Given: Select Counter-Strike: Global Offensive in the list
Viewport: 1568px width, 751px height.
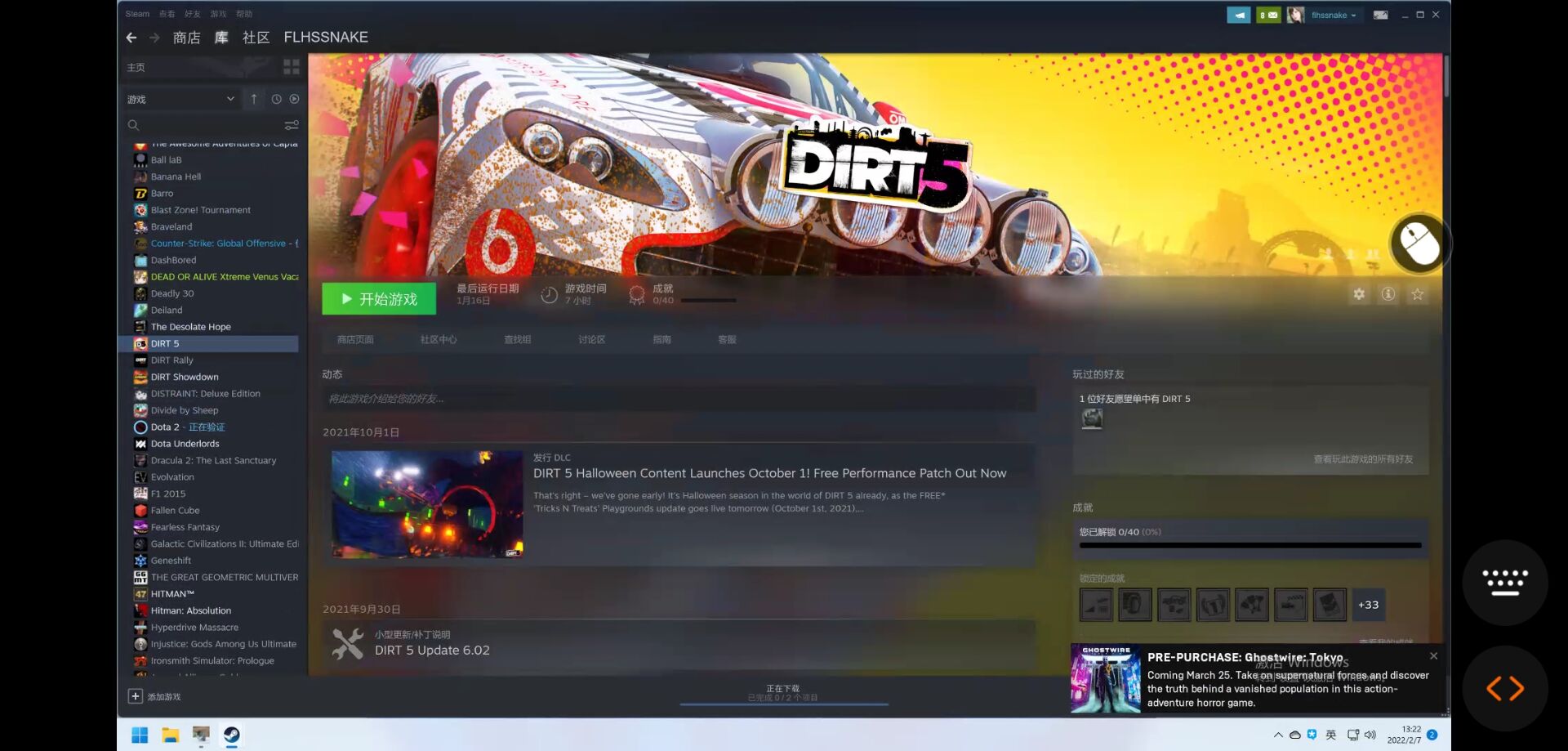Looking at the screenshot, I should point(216,244).
